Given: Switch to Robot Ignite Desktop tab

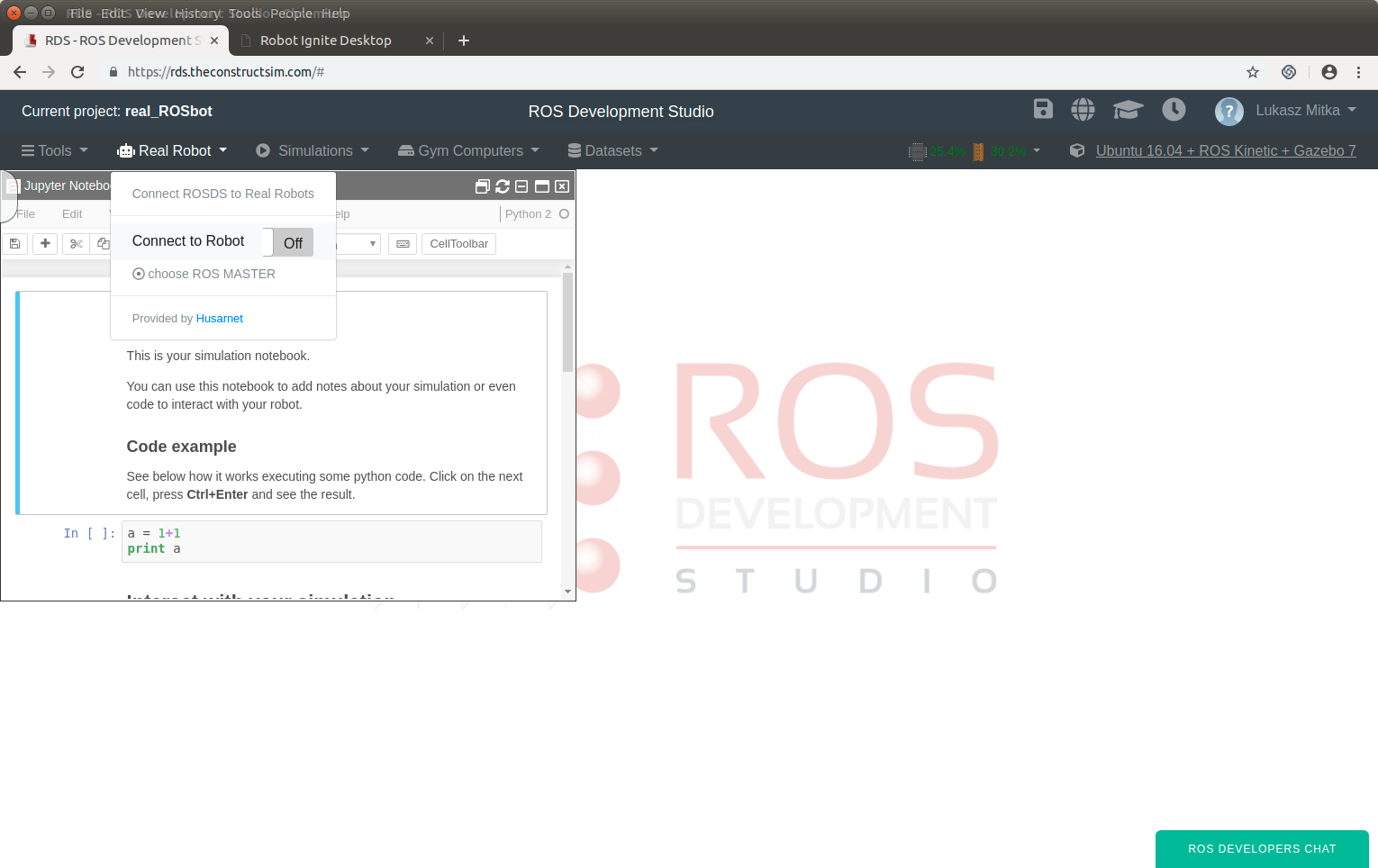Looking at the screenshot, I should coord(326,41).
